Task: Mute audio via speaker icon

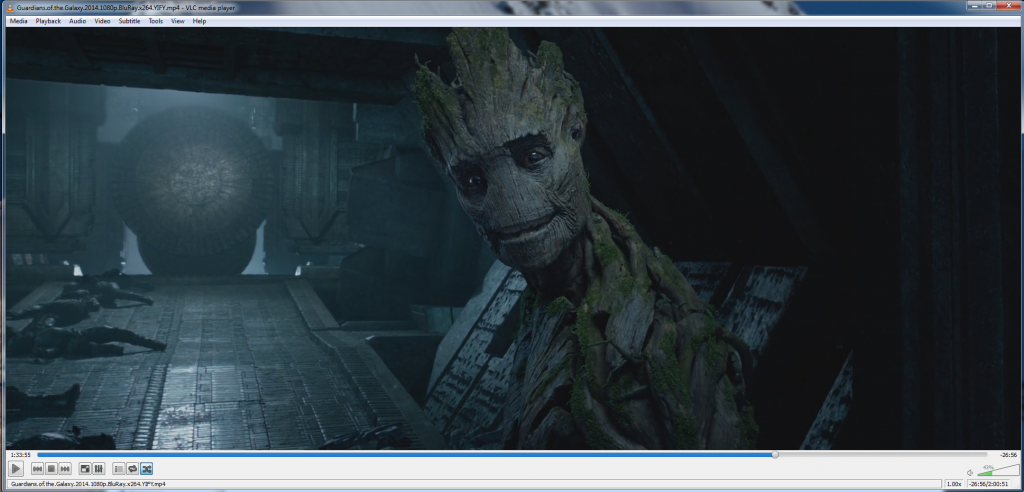Action: pos(970,472)
